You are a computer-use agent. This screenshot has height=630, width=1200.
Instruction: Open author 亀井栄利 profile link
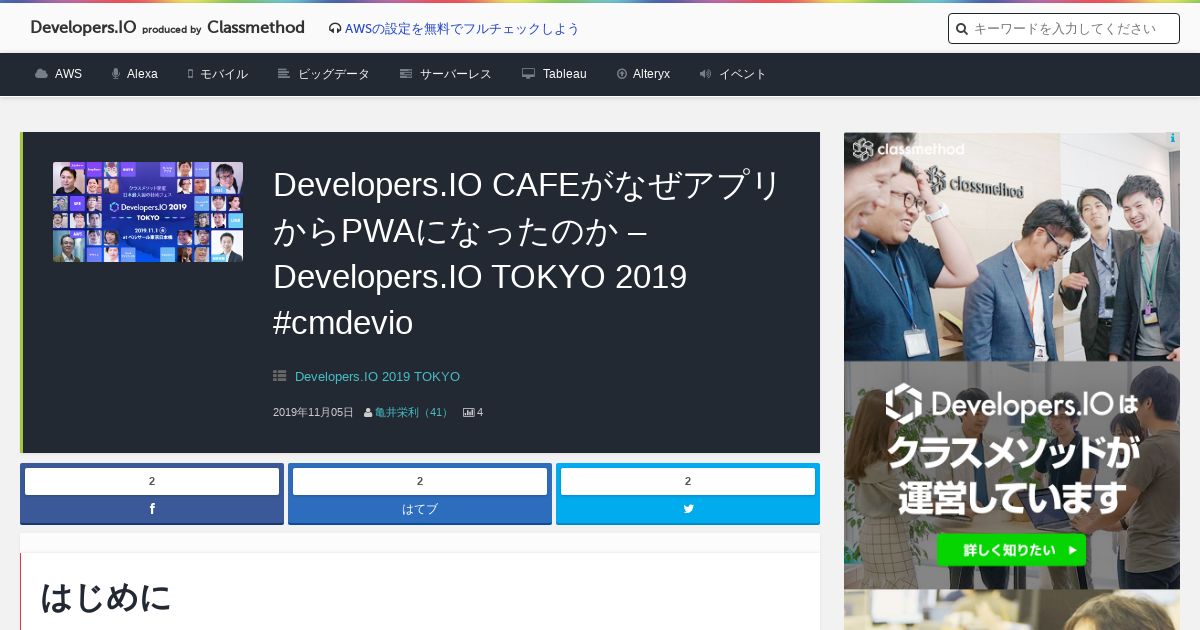coord(413,412)
